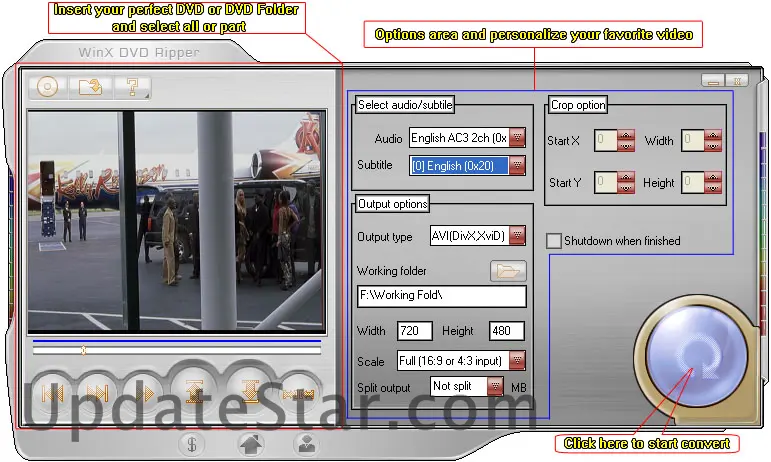The image size is (771, 462).
Task: Increase crop Height value
Action: [712, 177]
